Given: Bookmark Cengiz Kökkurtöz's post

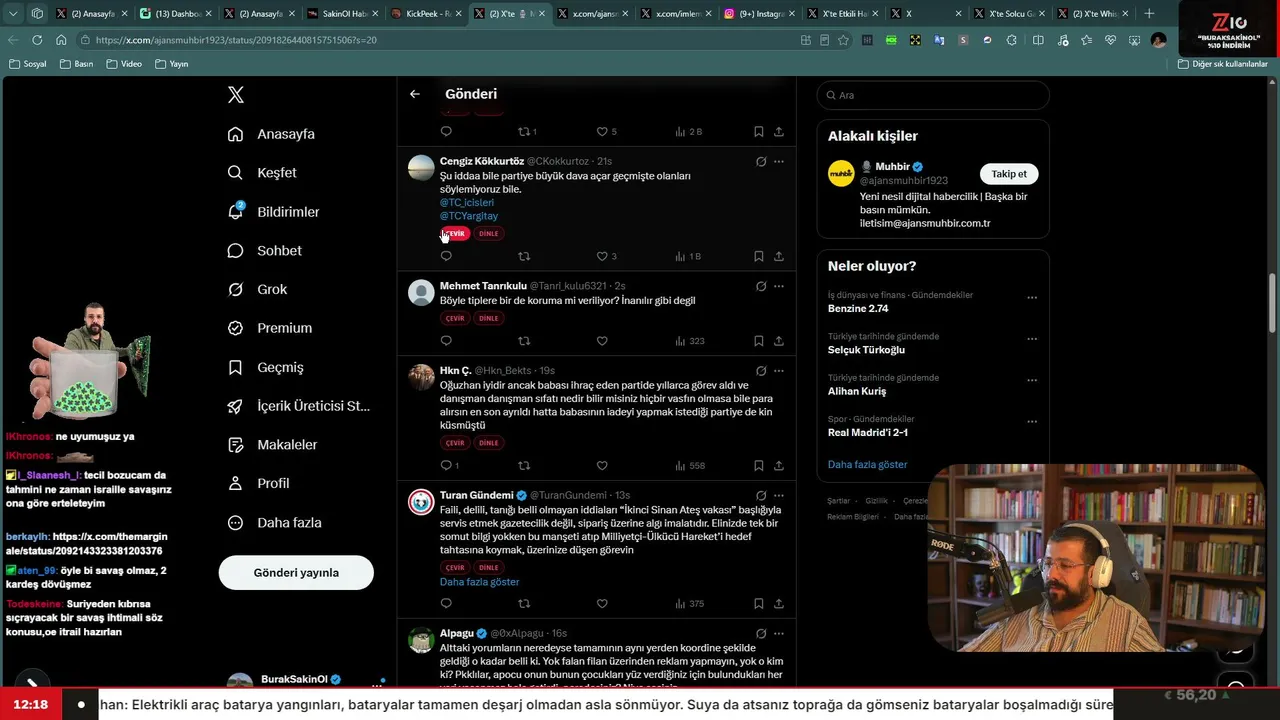Looking at the screenshot, I should (x=759, y=256).
